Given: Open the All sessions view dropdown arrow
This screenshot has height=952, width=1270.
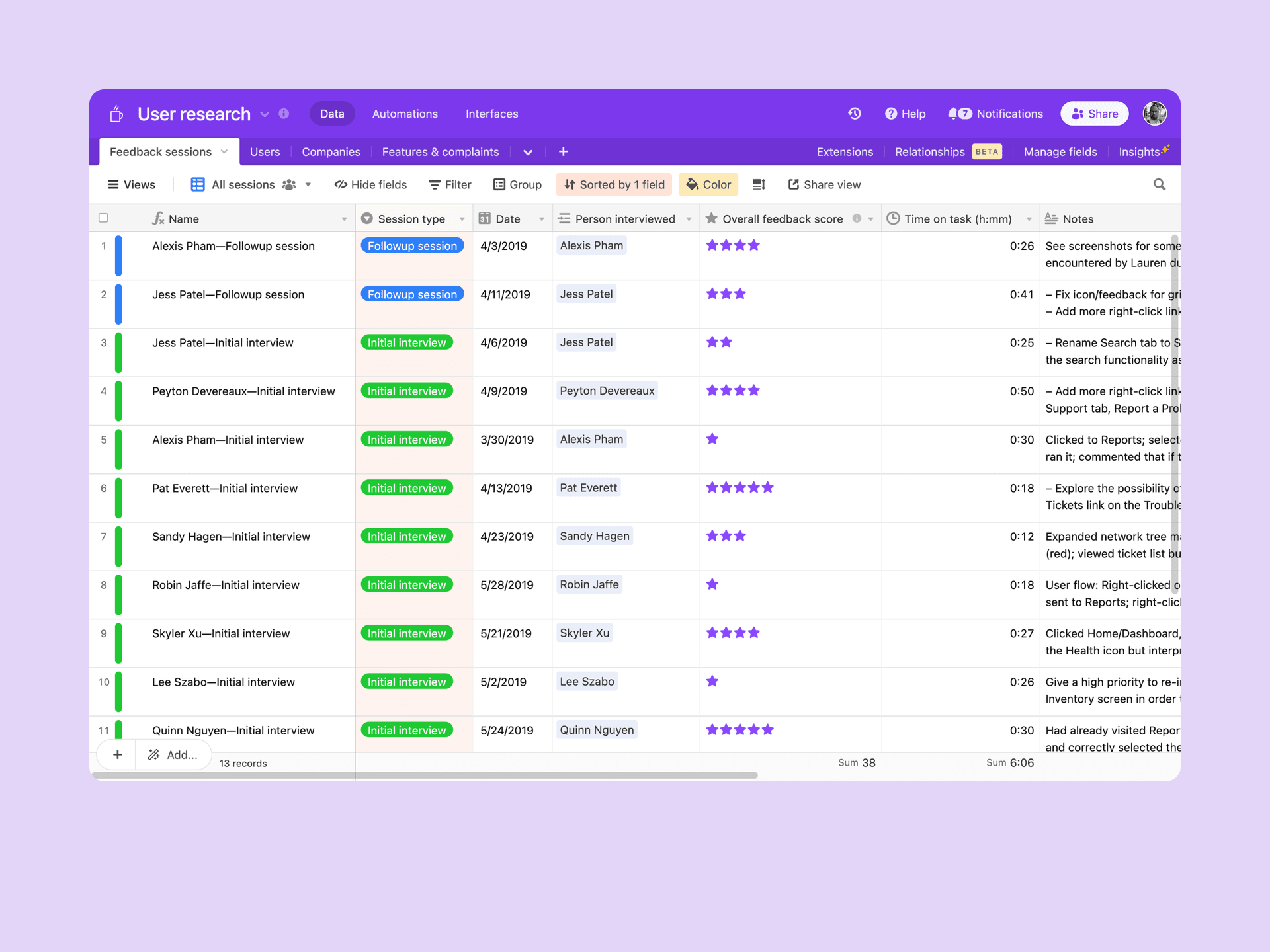Looking at the screenshot, I should click(308, 185).
